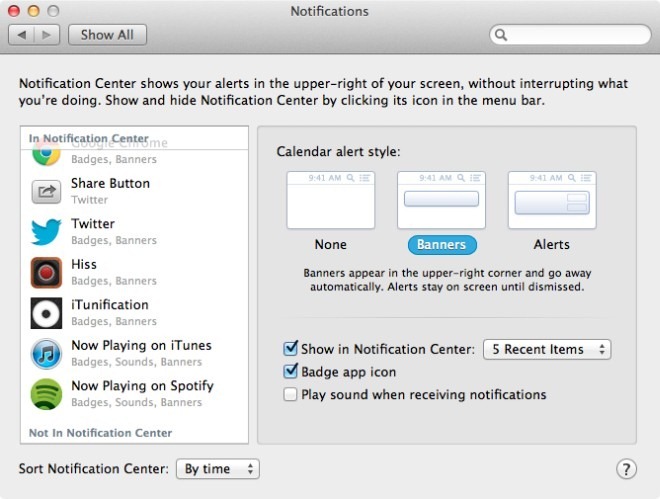Select the Alerts style thumbnail
The width and height of the screenshot is (660, 499).
pos(552,200)
